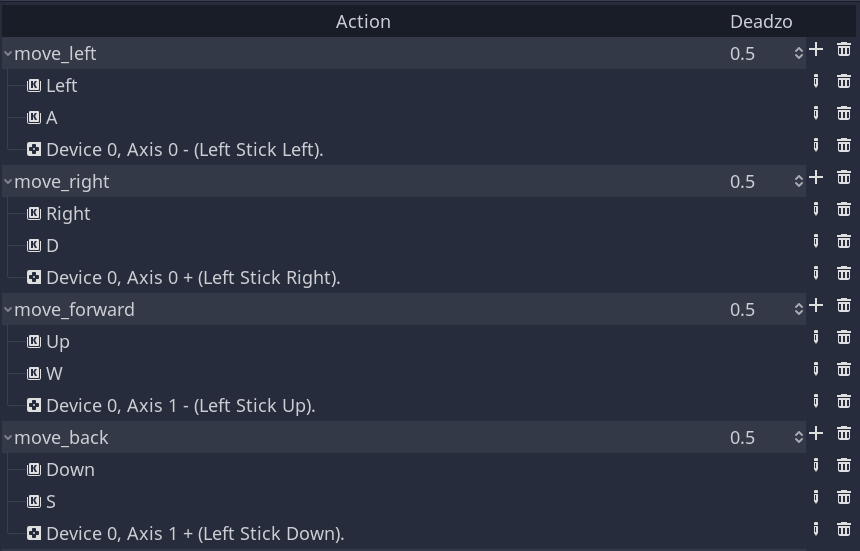
Task: Collapse the move_forward action
Action: (x=8, y=310)
